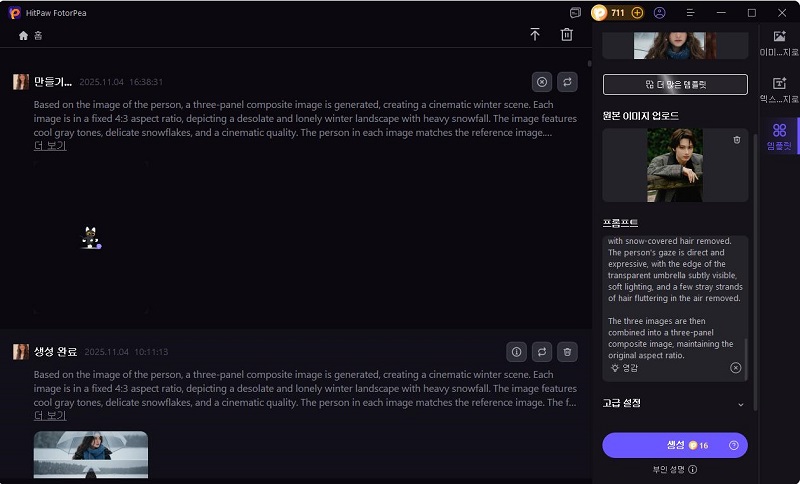Screen dimensions: 800x484
Task: Click the trash icon in top toolbar
Action: coord(567,35)
